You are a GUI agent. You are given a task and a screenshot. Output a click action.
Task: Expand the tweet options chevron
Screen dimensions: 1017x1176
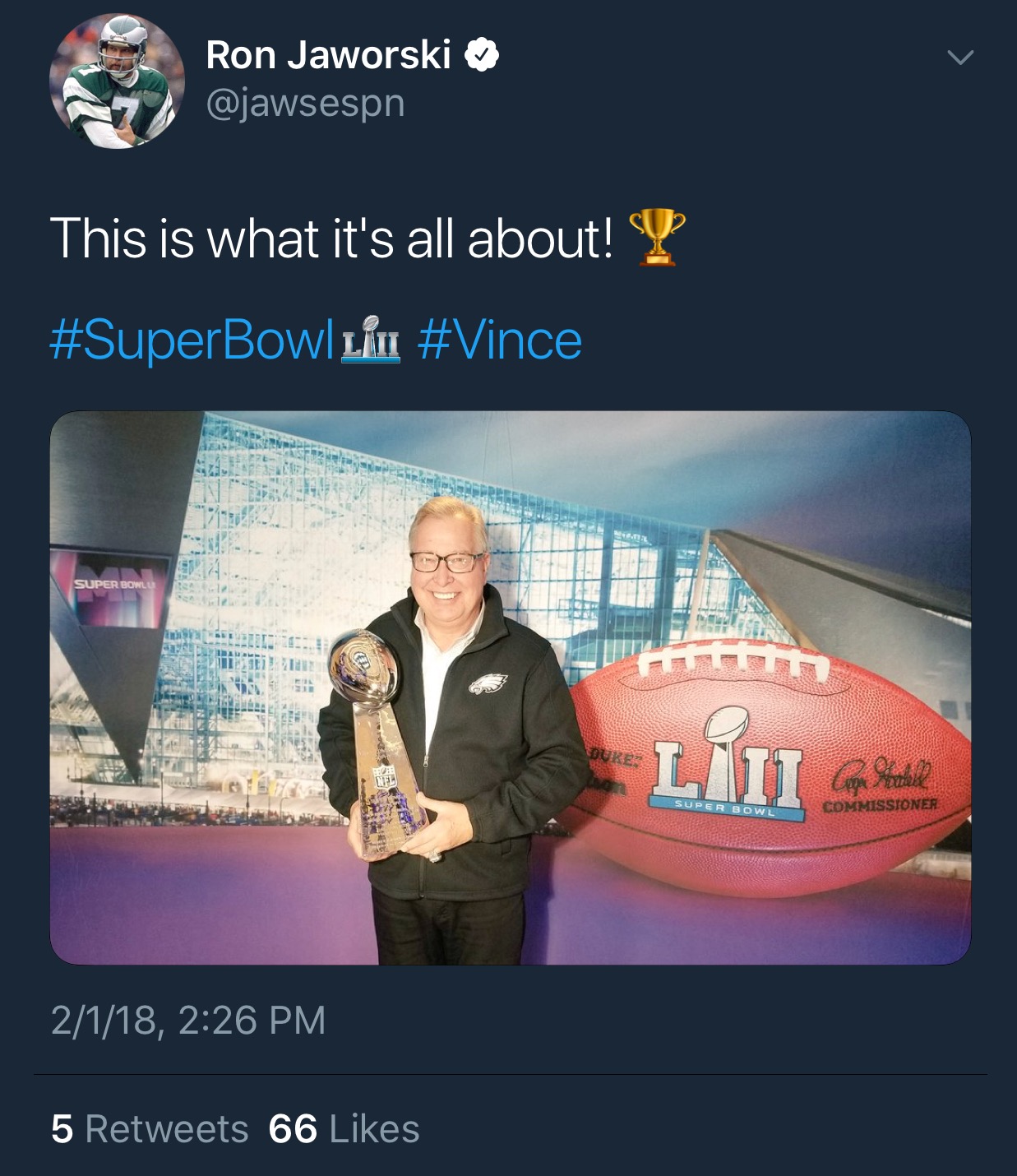959,57
